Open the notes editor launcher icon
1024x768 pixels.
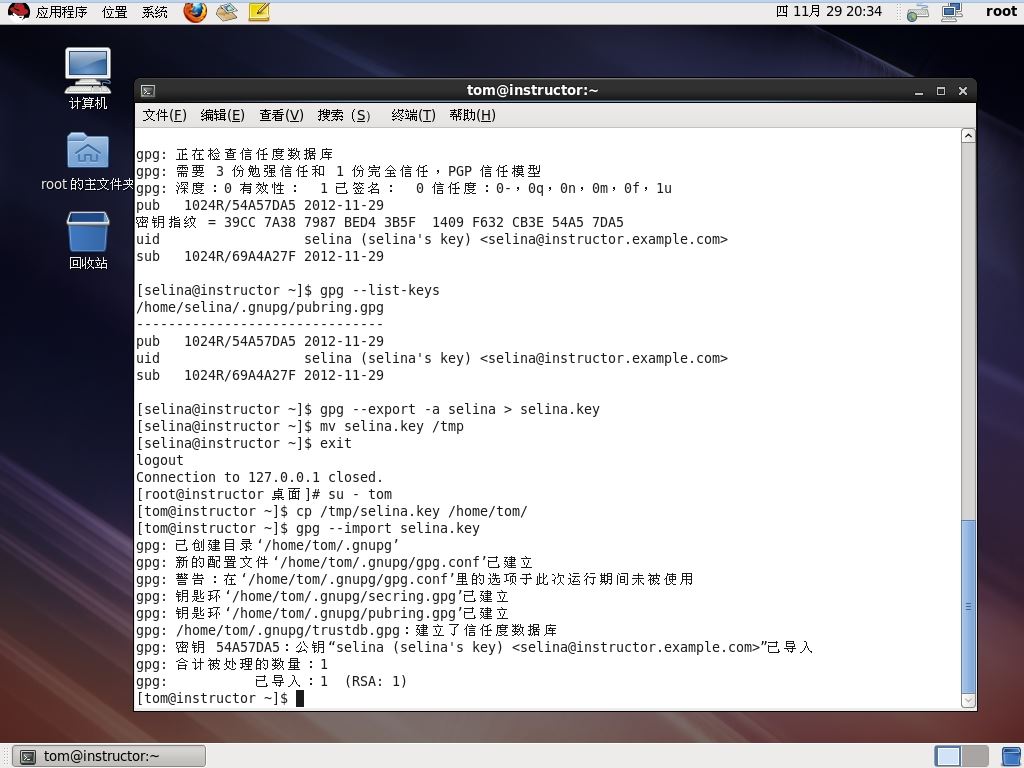[x=259, y=12]
